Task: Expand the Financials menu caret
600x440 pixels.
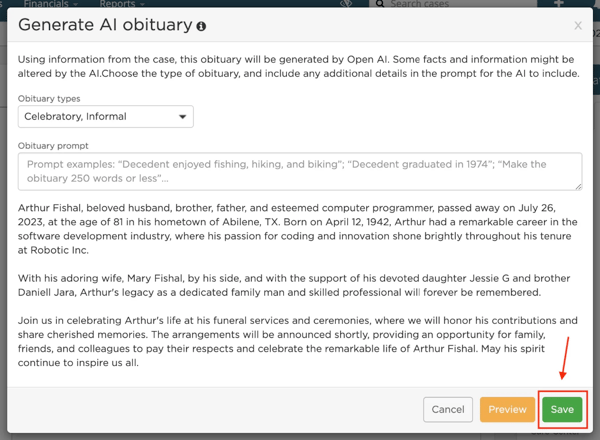Action: tap(75, 4)
